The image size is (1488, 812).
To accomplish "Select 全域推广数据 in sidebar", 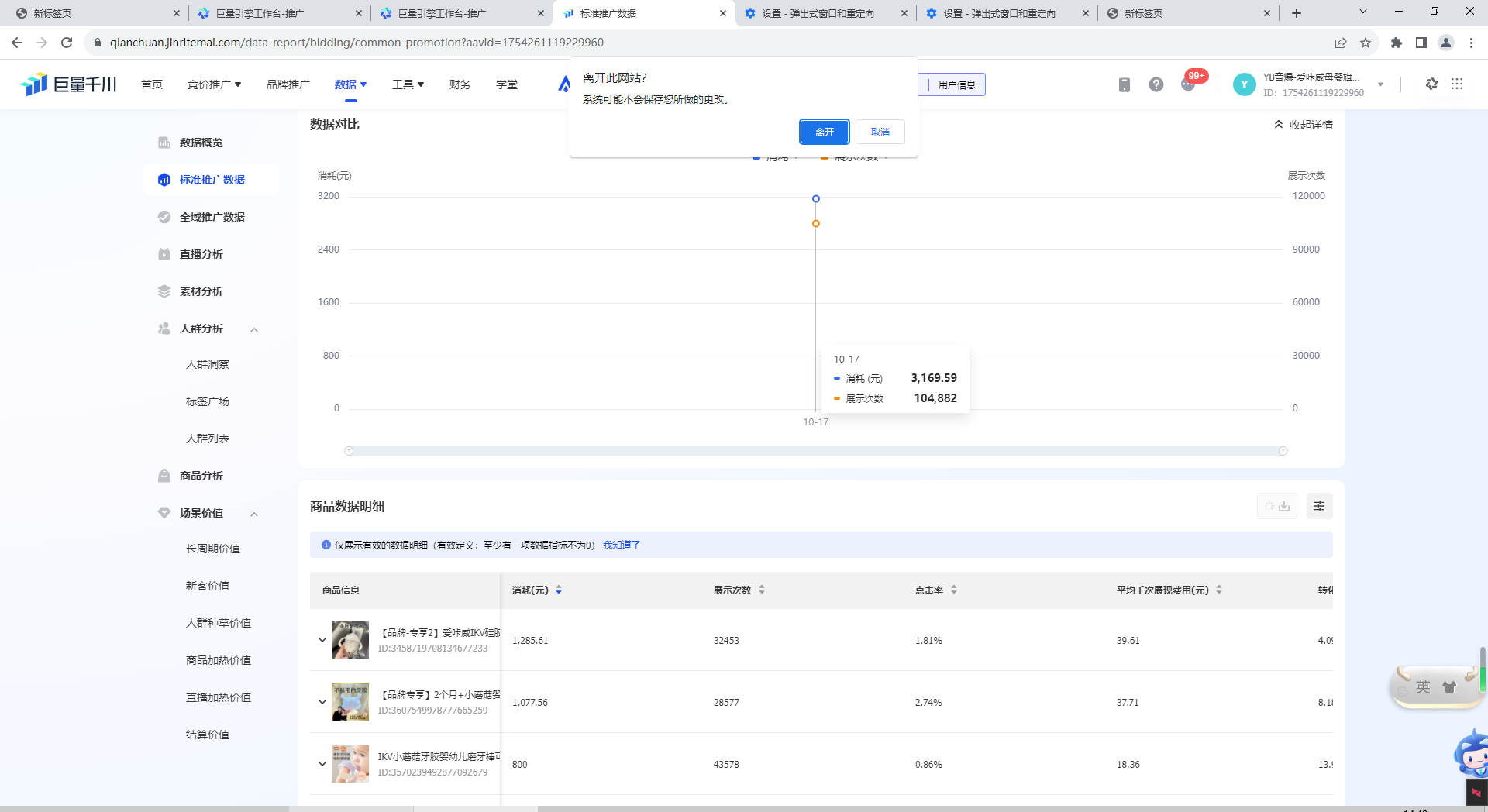I will 212,217.
